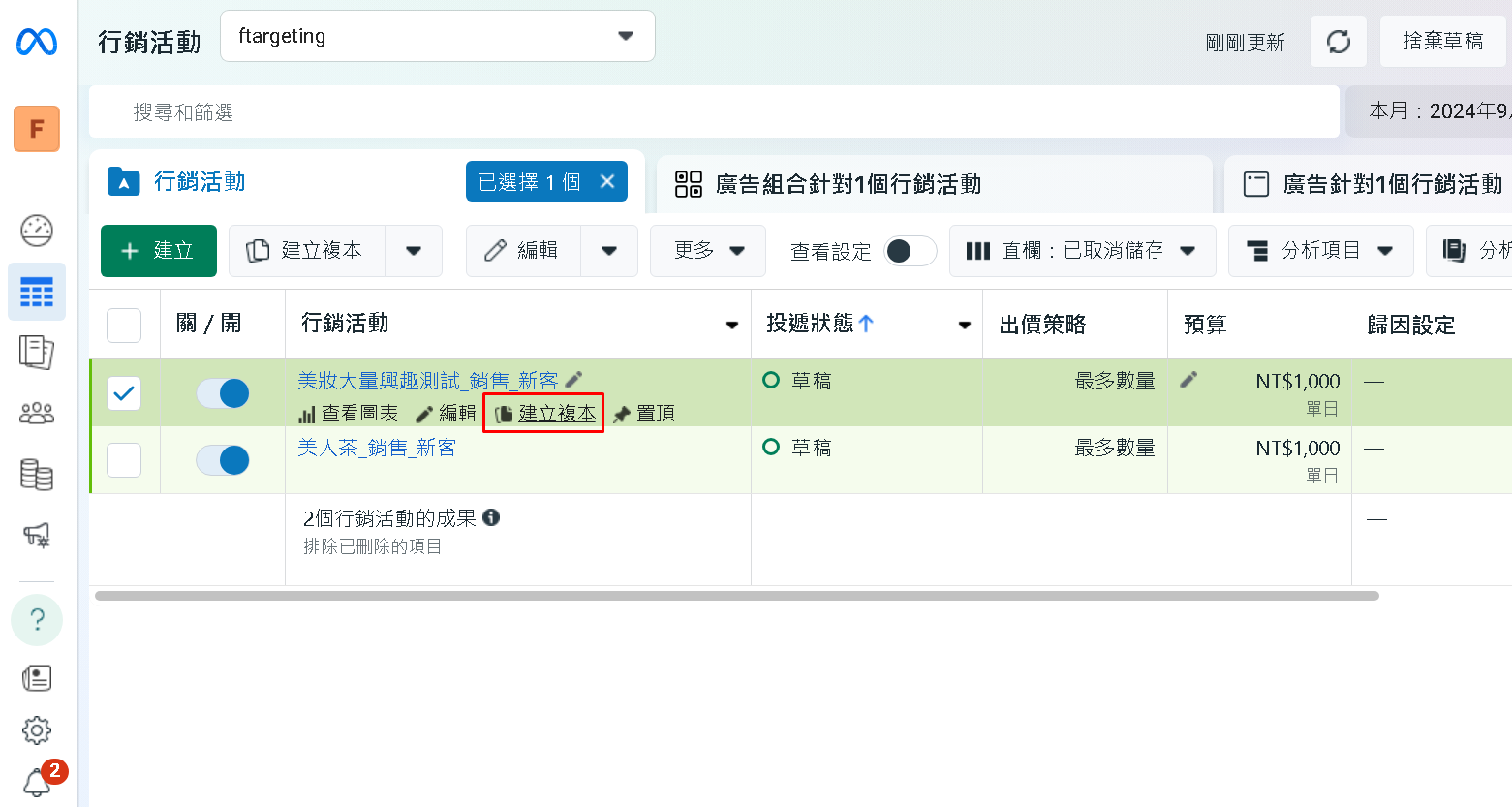Toggle the 查看設定 switch
The image size is (1512, 807).
(x=910, y=251)
